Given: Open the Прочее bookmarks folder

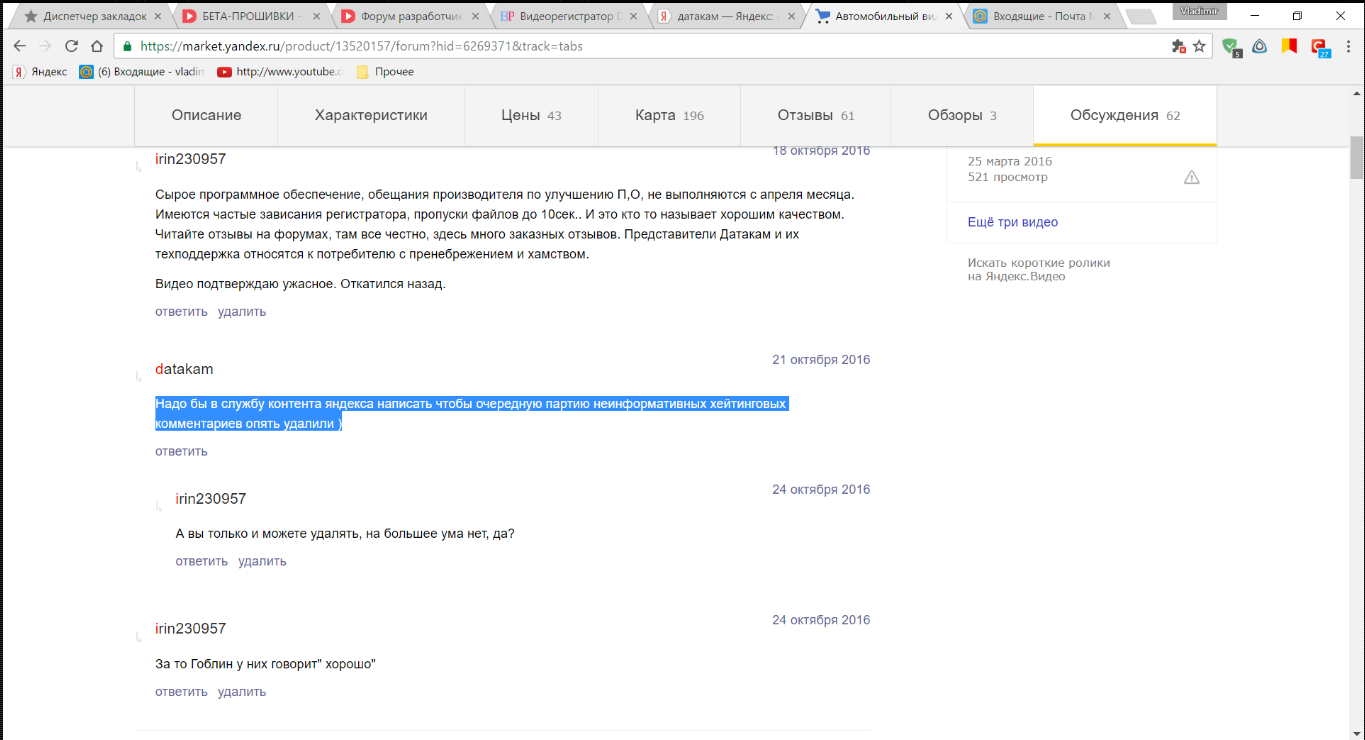Looking at the screenshot, I should click(x=385, y=72).
